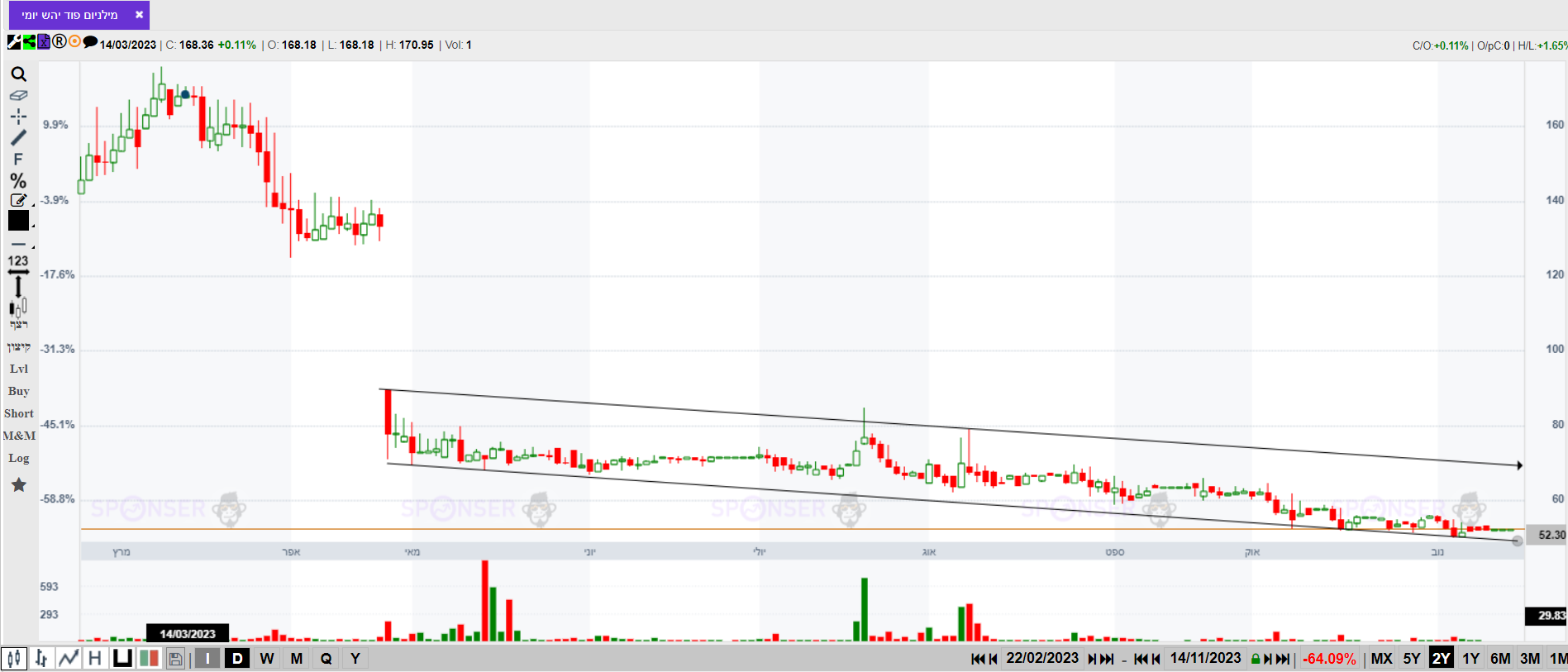Screen dimensions: 1568x672
Task: Click the 52.30 current price label
Action: 1547,535
